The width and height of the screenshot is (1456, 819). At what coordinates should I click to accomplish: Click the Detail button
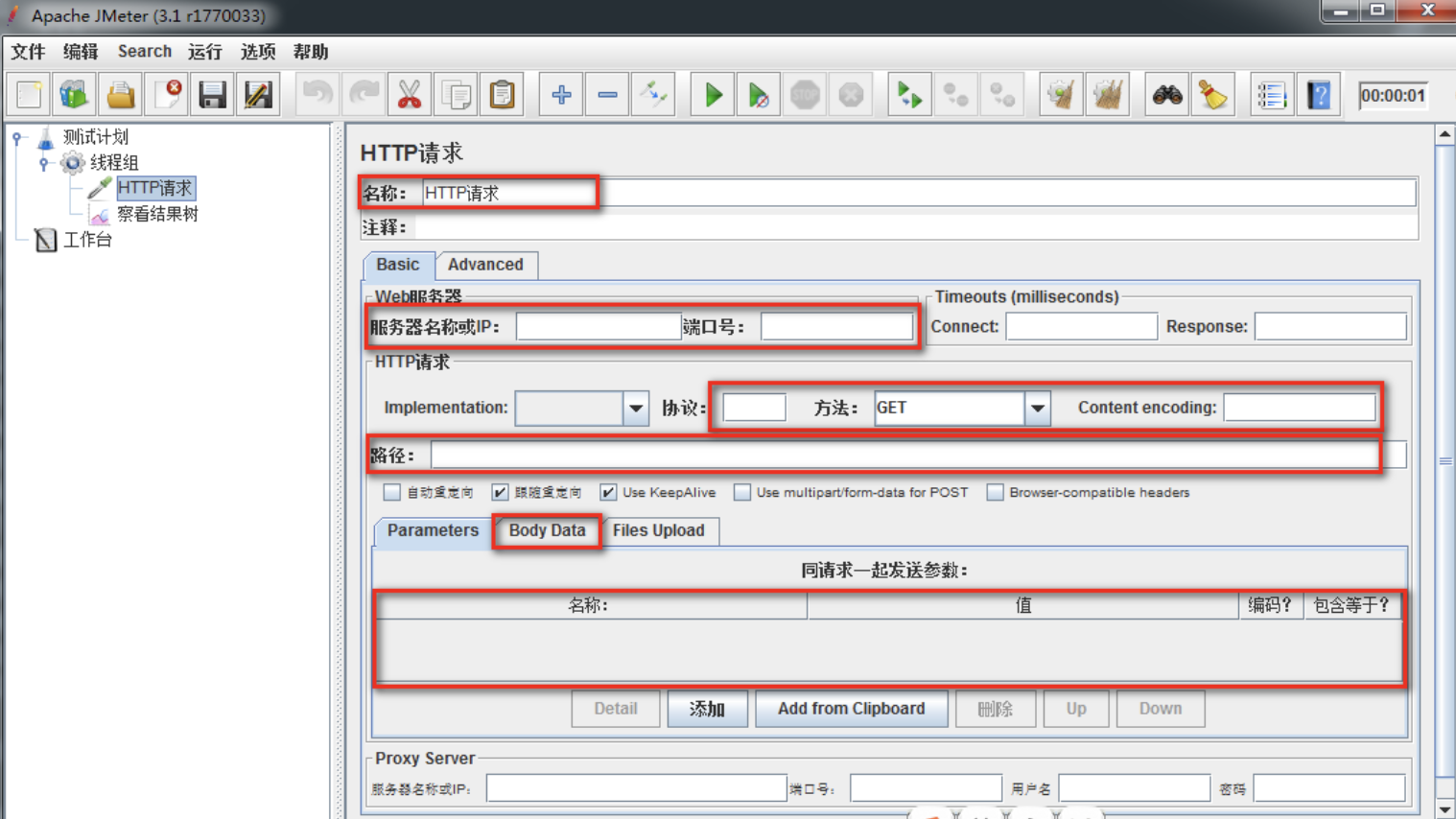click(616, 709)
